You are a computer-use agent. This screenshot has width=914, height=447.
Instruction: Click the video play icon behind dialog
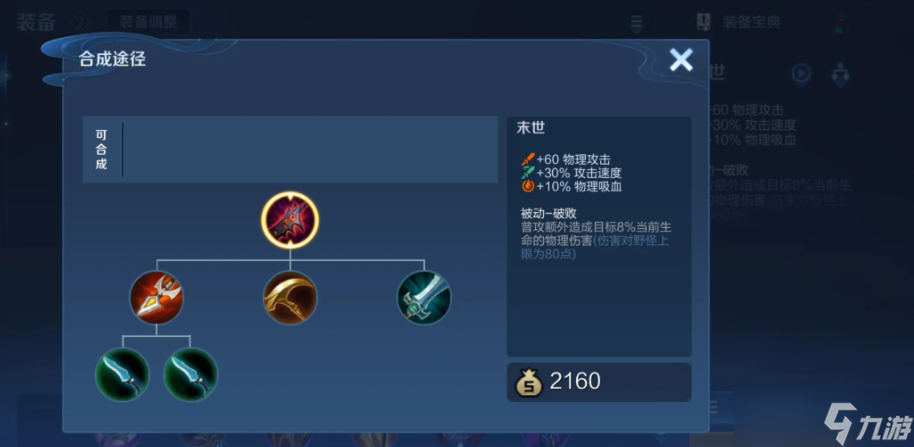[x=801, y=74]
